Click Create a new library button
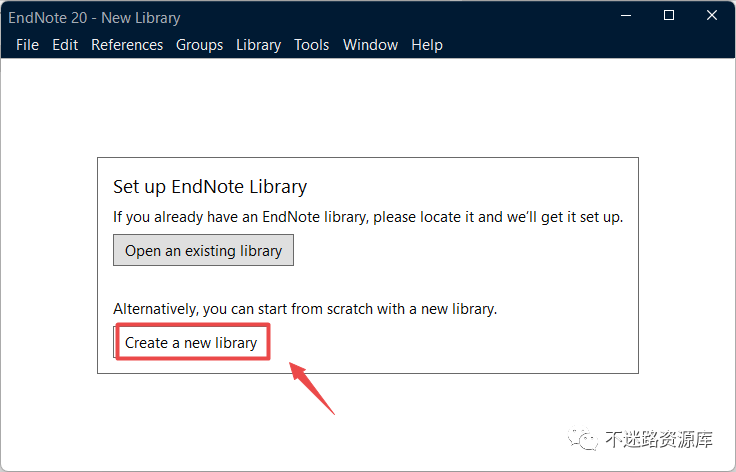 [191, 343]
